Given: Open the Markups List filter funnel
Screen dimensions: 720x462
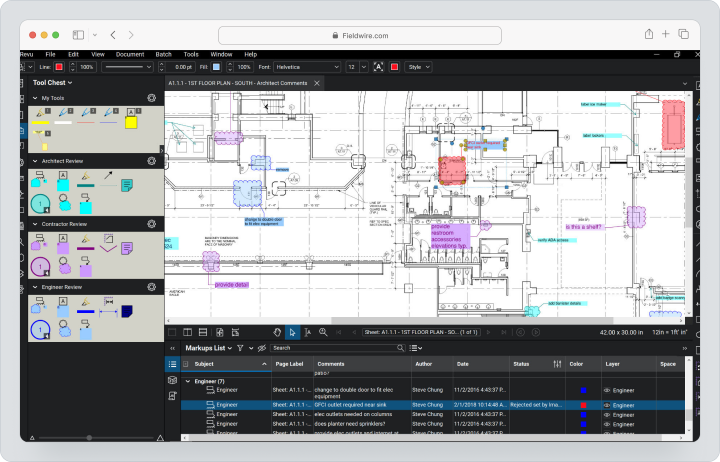Looking at the screenshot, I should (x=240, y=348).
